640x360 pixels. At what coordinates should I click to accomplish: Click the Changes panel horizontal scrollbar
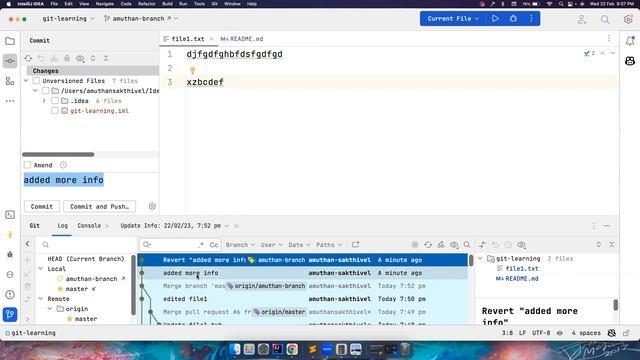pos(58,155)
